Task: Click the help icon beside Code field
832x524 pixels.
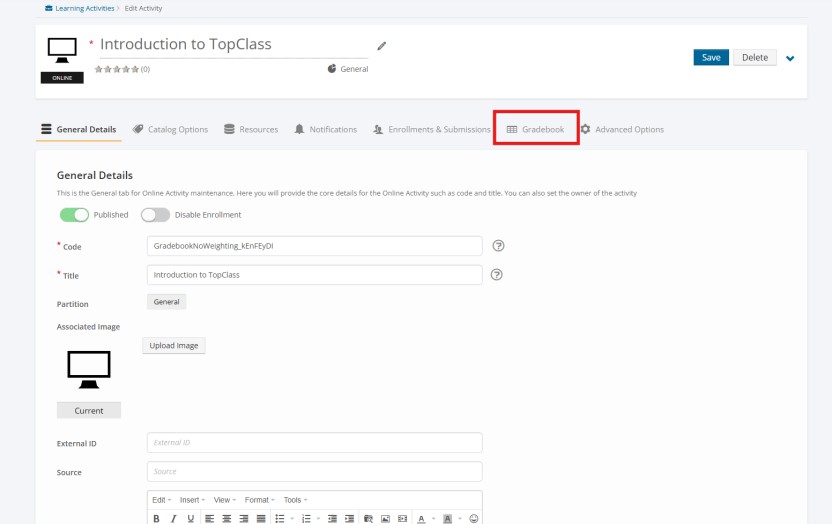Action: [498, 246]
